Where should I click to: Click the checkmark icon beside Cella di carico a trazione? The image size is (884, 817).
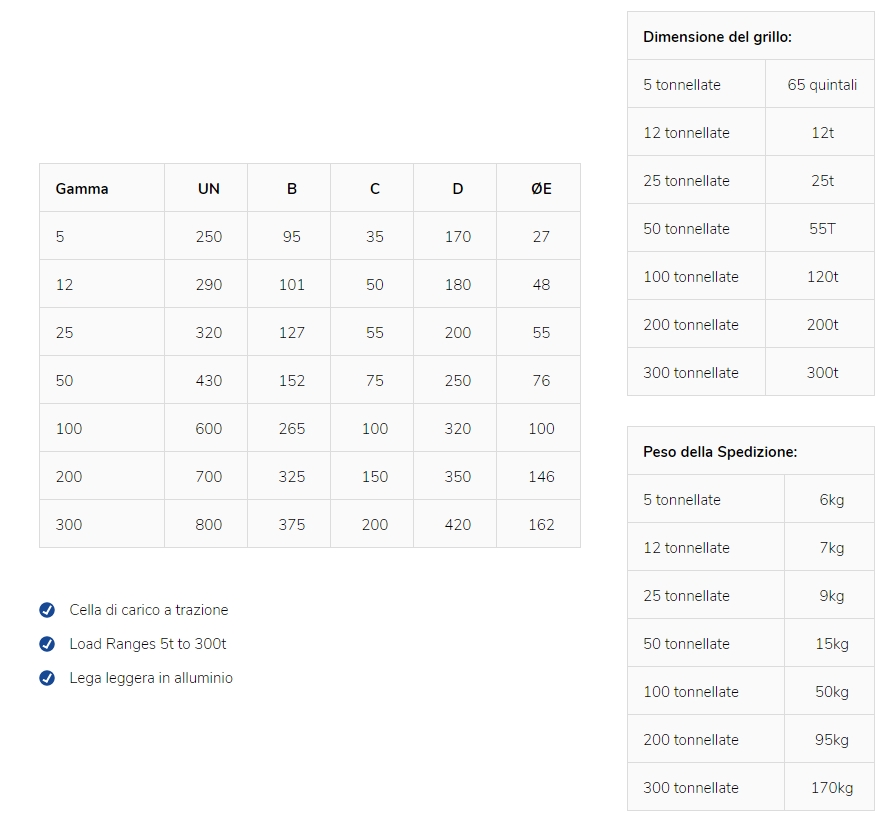(47, 610)
